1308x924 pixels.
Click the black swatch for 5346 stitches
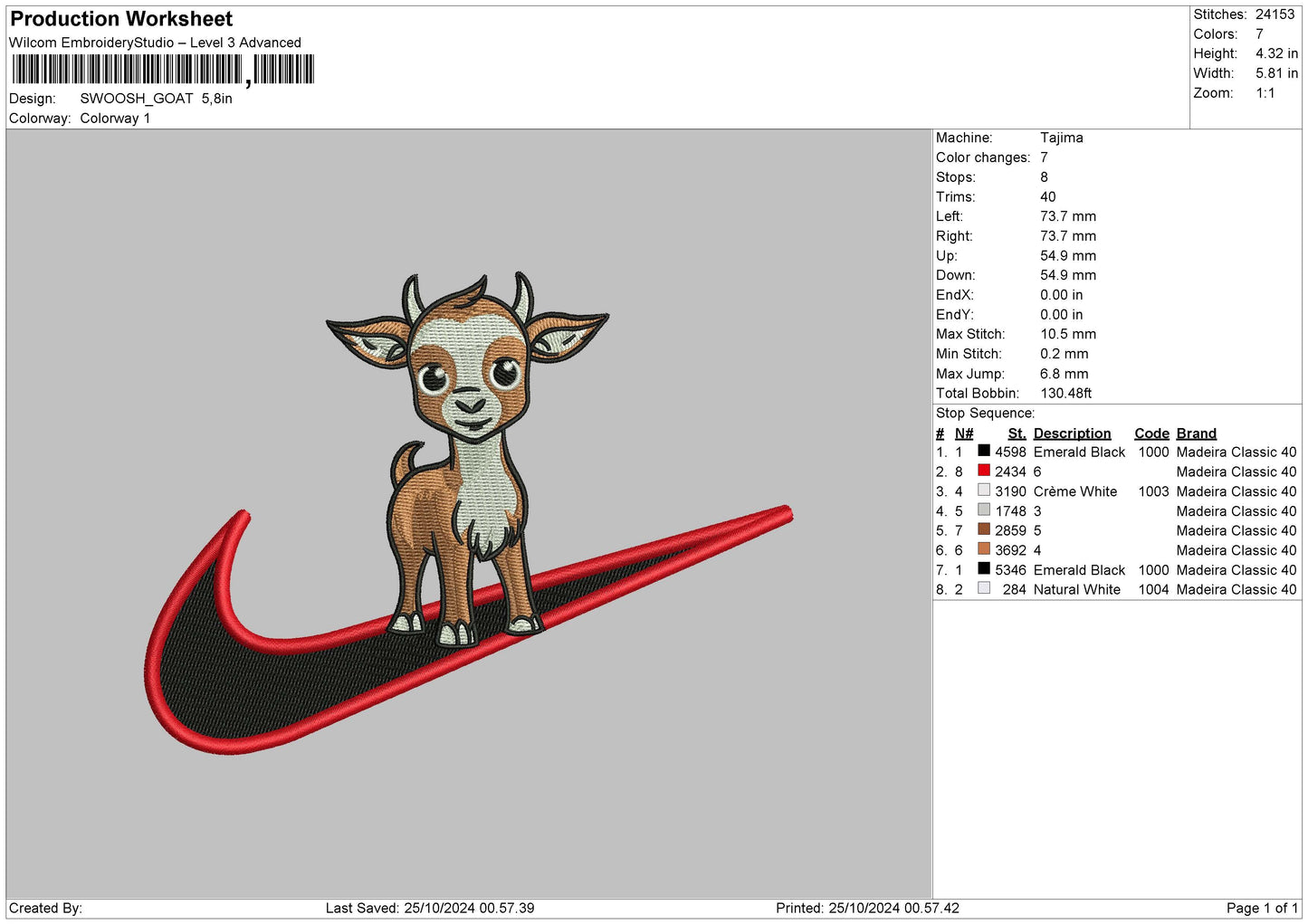point(984,569)
